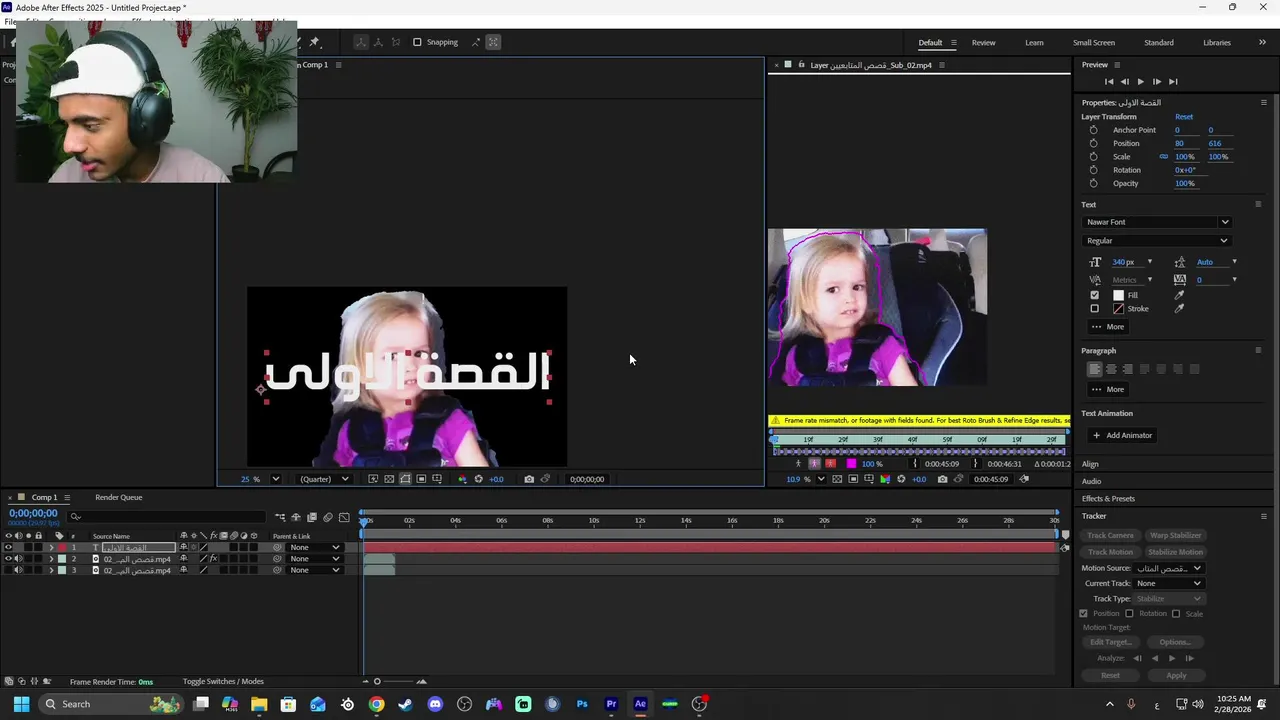The width and height of the screenshot is (1280, 720).
Task: Take snapshot in Composition viewer
Action: tap(529, 479)
